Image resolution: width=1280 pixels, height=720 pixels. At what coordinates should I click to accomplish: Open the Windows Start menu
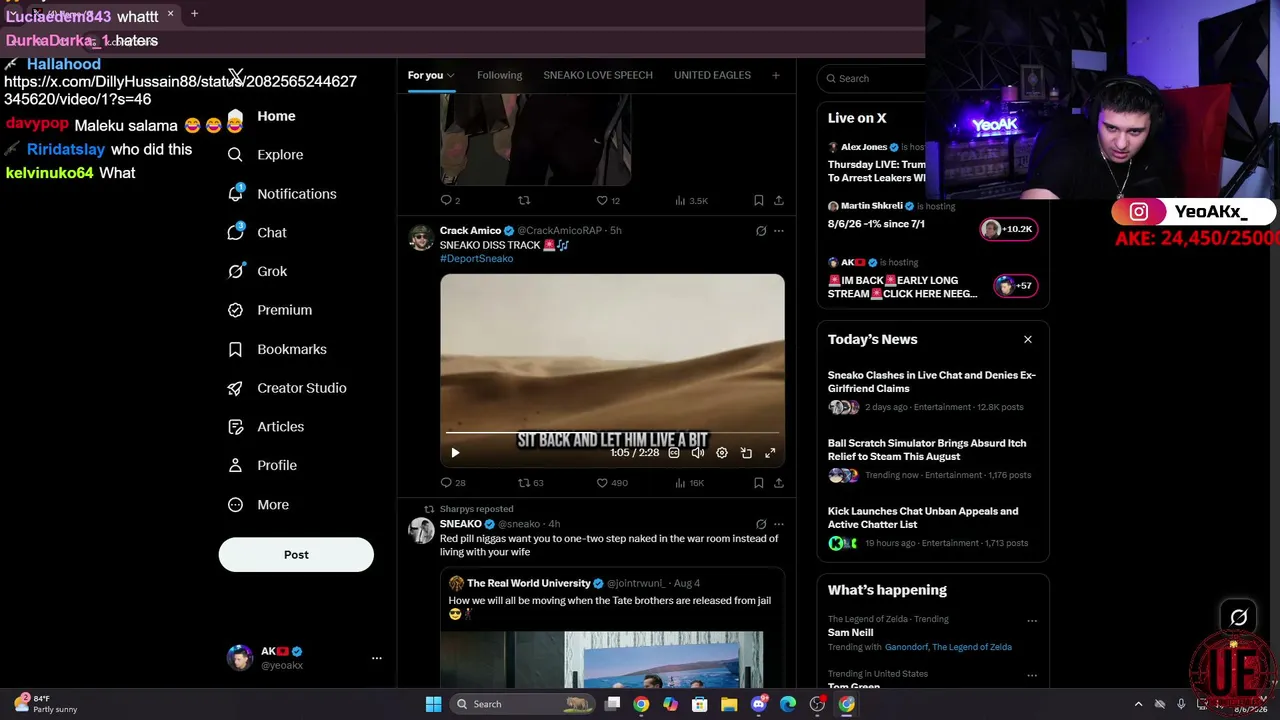(433, 704)
